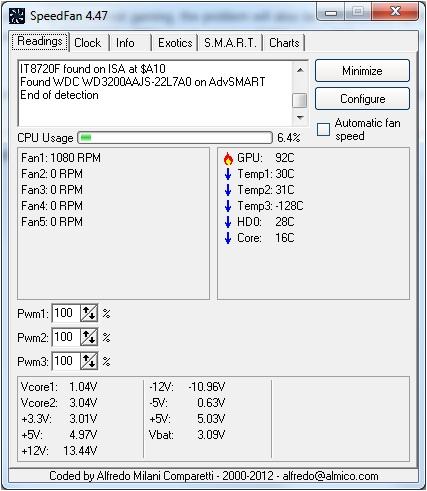This screenshot has width=427, height=491.
Task: Click the 'Fan4: 0 RPM' reading
Action: pos(52,206)
